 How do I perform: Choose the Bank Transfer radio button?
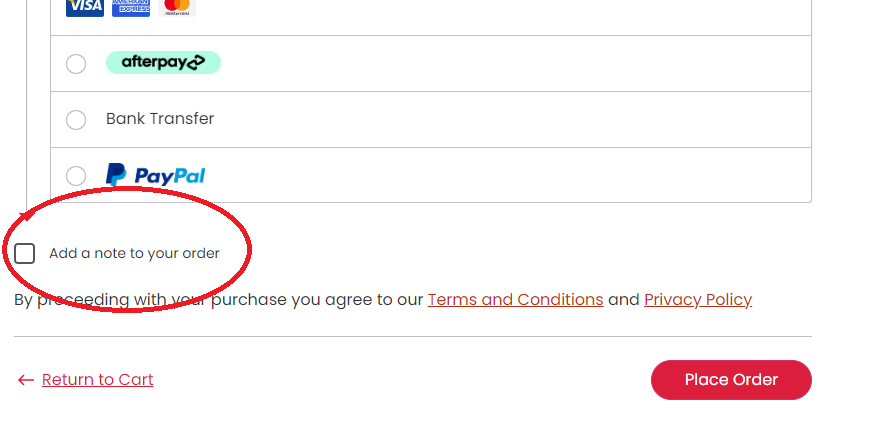click(x=76, y=120)
